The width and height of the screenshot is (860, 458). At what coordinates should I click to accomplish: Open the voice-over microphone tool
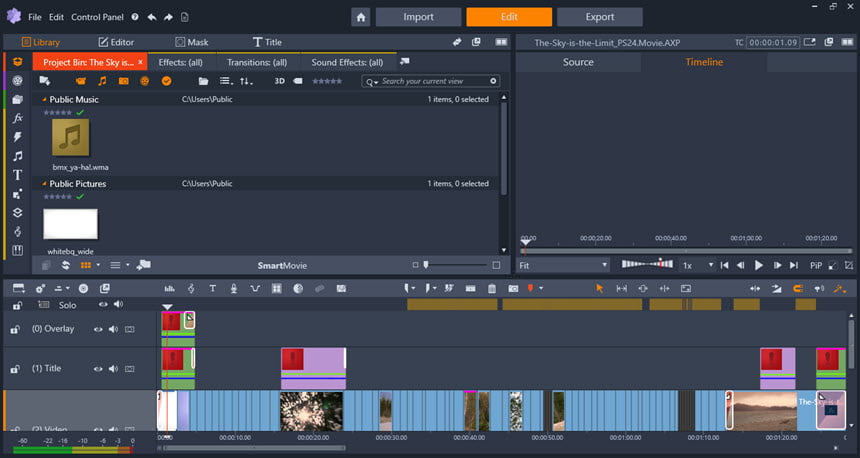click(234, 289)
